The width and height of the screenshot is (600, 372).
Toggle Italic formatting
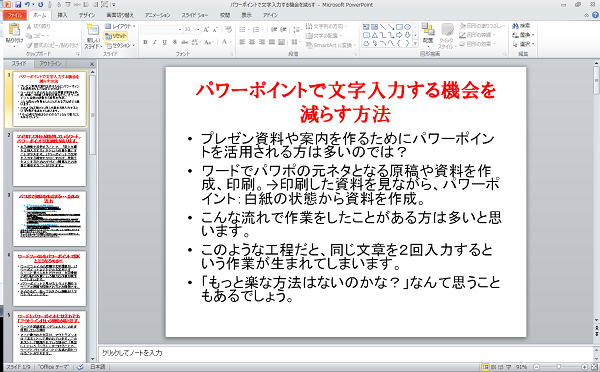pos(155,42)
